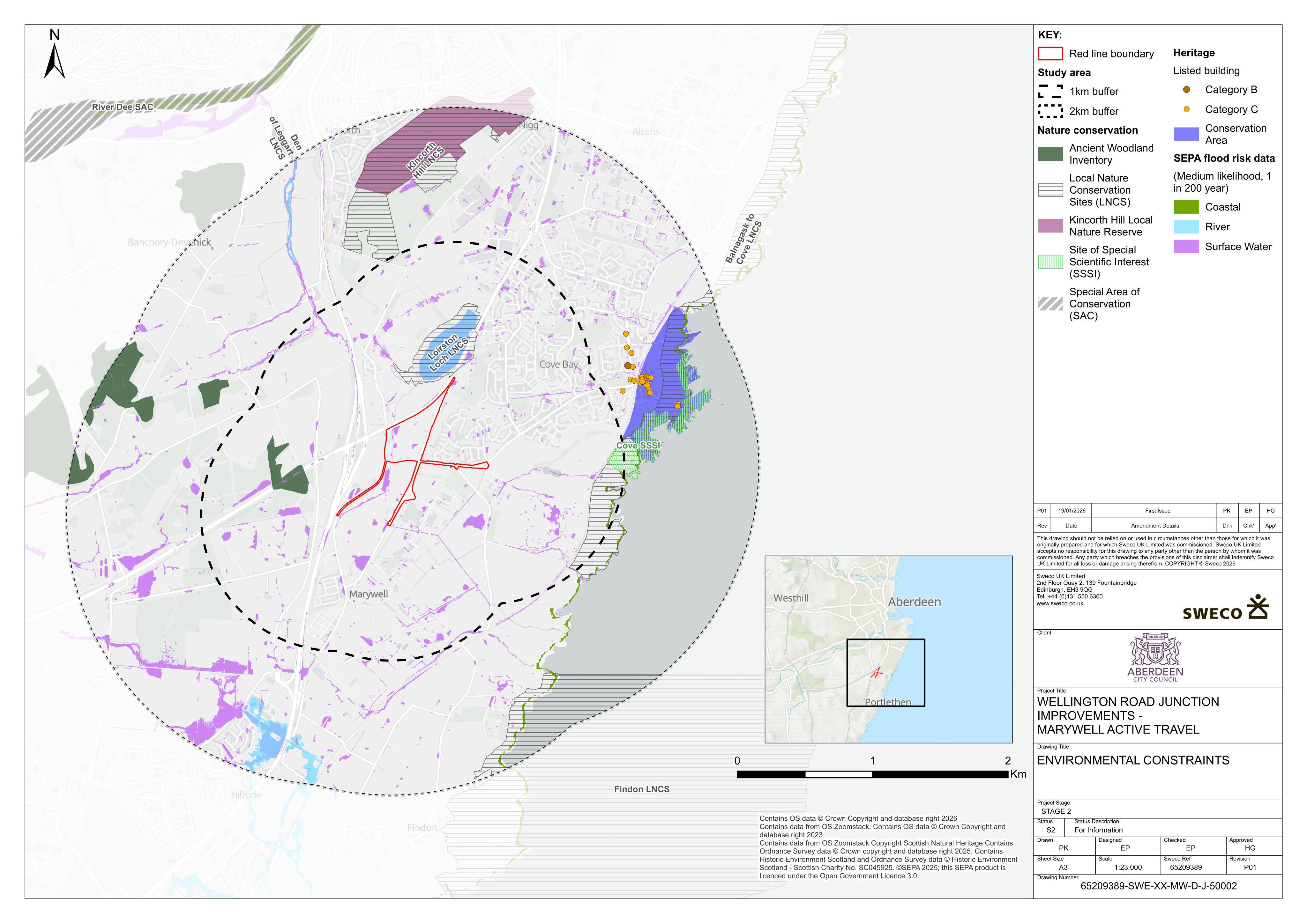
Task: Click the 2km buffer dotted legend symbol
Action: pyautogui.click(x=1050, y=111)
